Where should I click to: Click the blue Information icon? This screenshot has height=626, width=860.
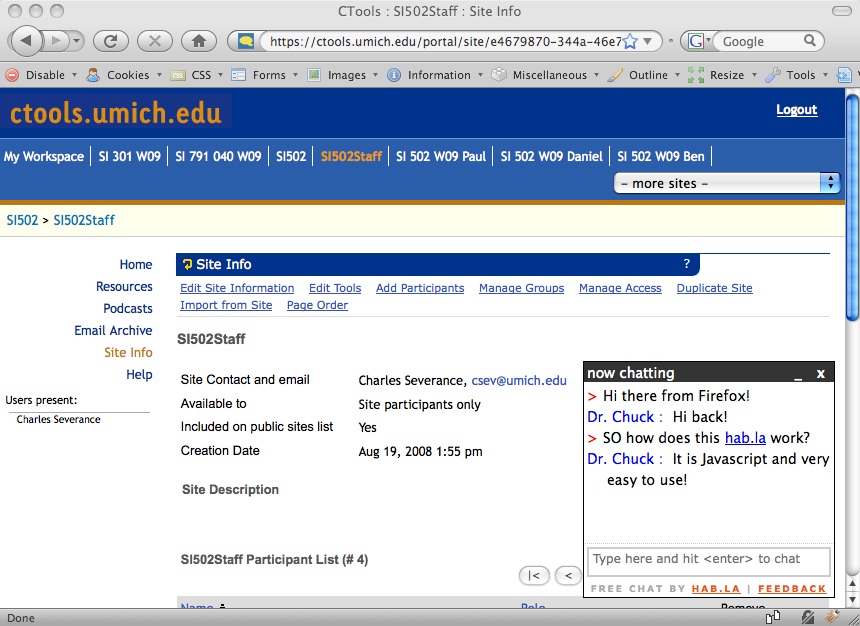[394, 75]
